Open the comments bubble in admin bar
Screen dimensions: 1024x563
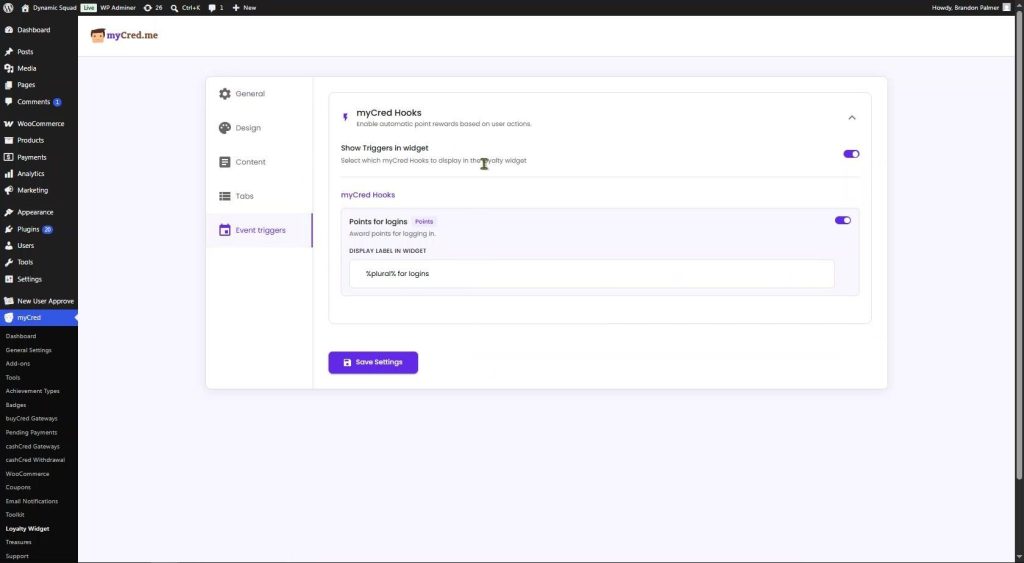(x=212, y=8)
